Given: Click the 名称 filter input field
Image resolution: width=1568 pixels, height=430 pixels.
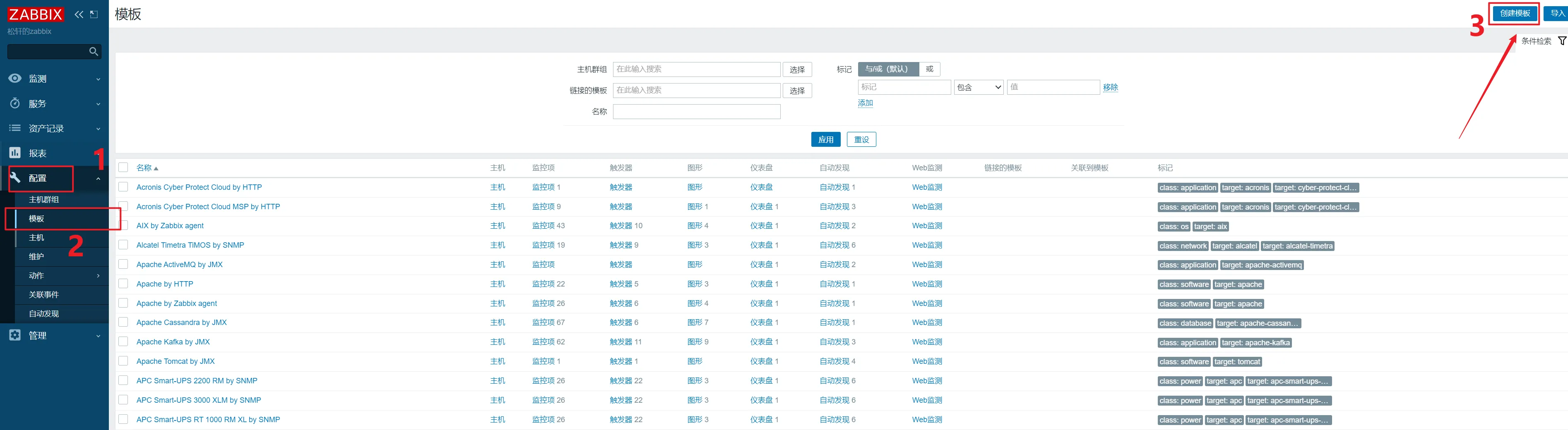Looking at the screenshot, I should click(696, 112).
